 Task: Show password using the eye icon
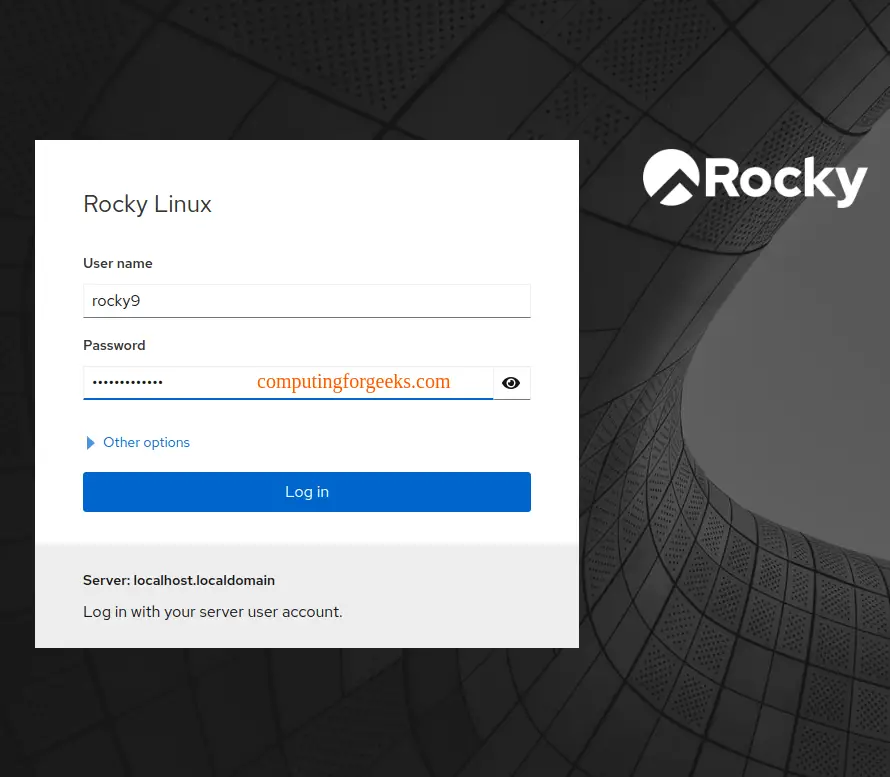click(x=511, y=383)
